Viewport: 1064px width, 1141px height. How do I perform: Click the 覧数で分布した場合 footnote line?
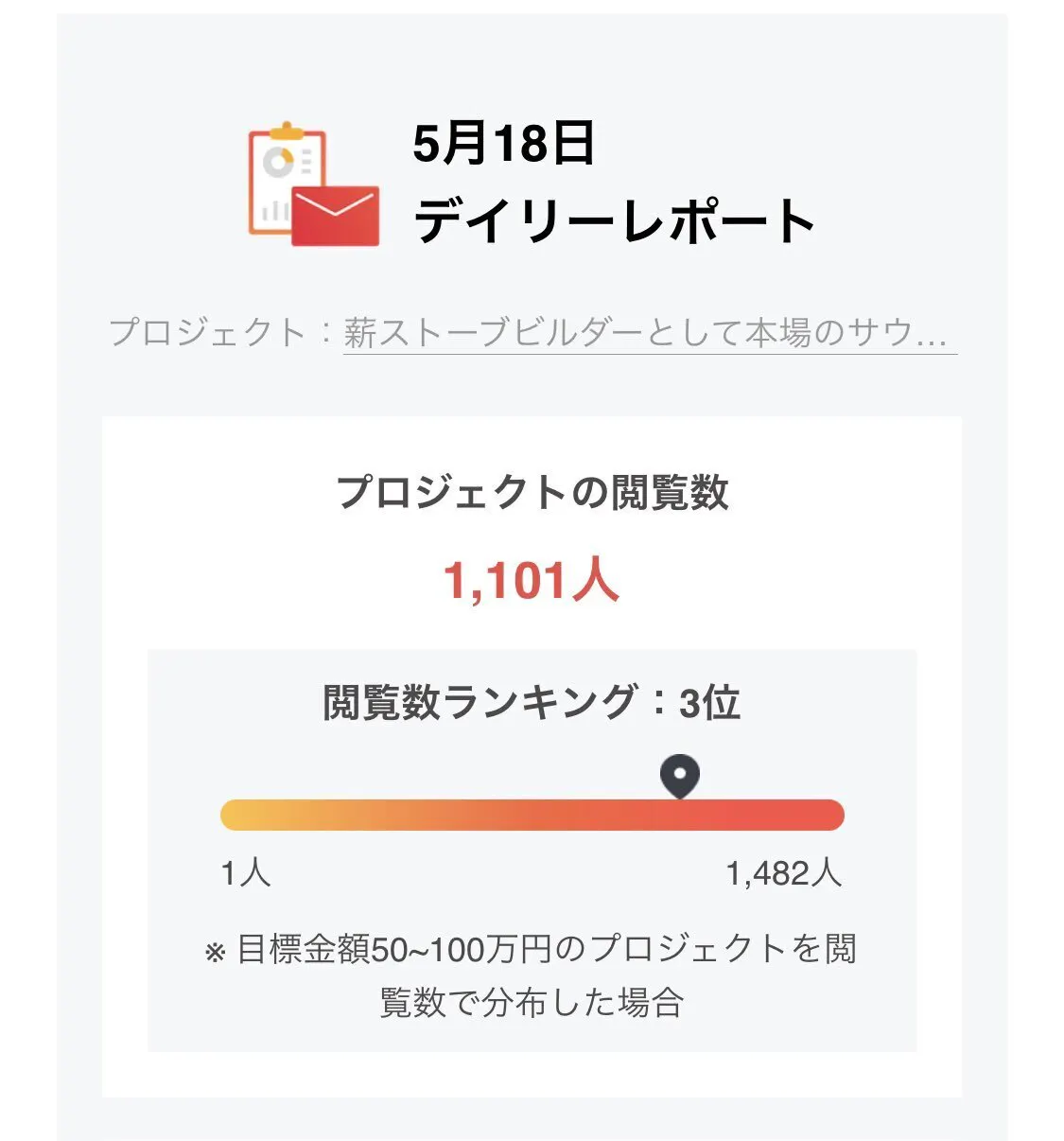pos(532,1002)
